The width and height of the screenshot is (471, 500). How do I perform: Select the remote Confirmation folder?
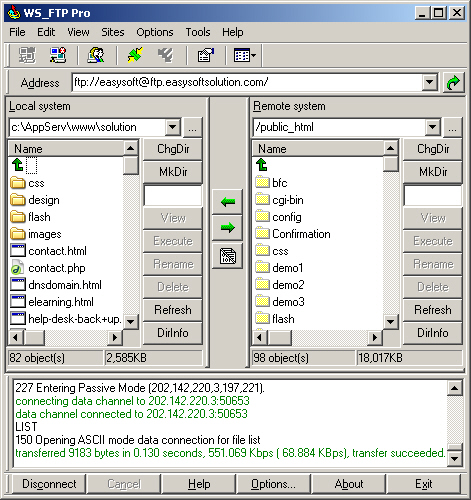point(293,234)
